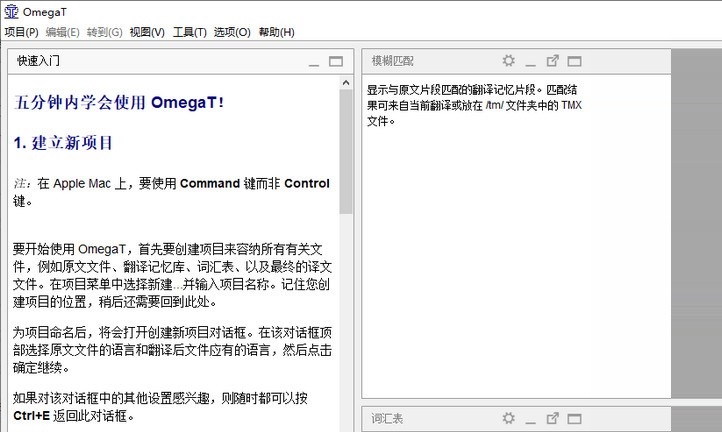Click heading 五分钟内学会使用 OmegaT!
Viewport: 722px width, 432px height.
coord(119,102)
